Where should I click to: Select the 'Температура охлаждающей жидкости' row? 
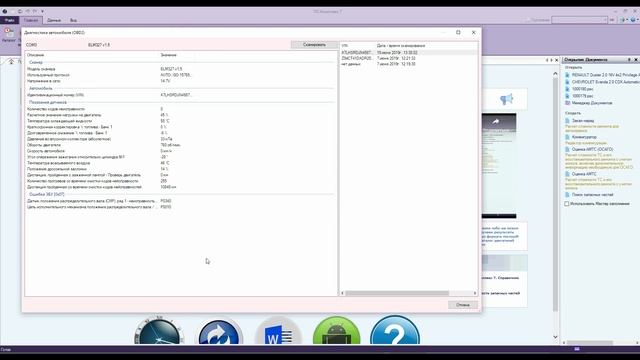[x=180, y=121]
